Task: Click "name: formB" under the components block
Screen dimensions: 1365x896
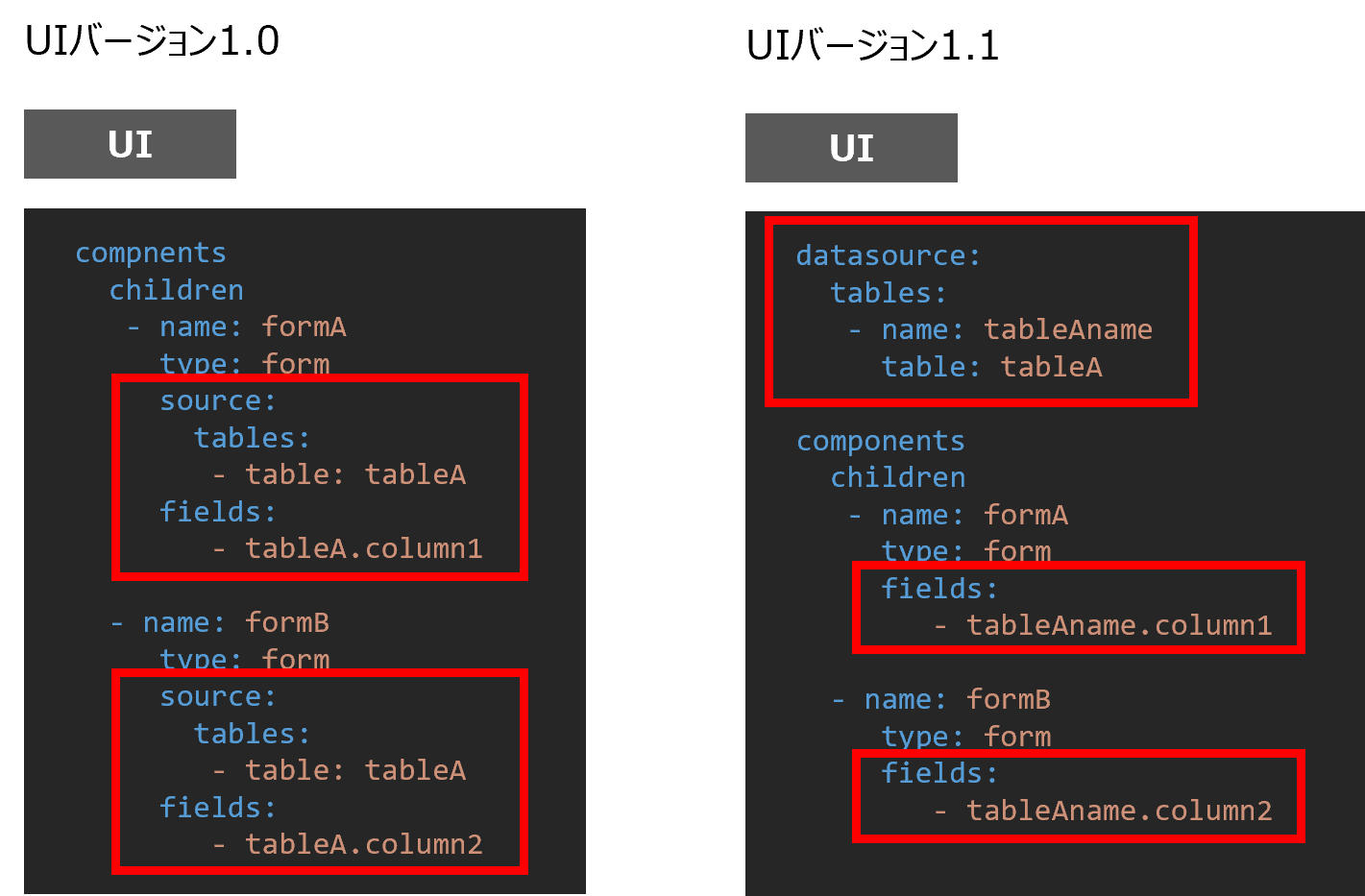Action: pos(957,699)
